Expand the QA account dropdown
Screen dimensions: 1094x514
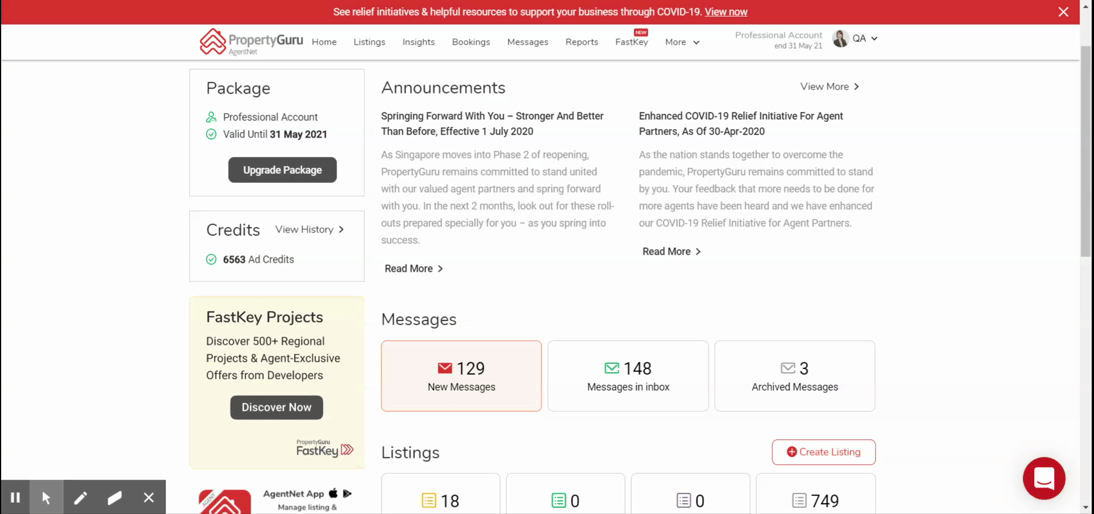[x=865, y=39]
